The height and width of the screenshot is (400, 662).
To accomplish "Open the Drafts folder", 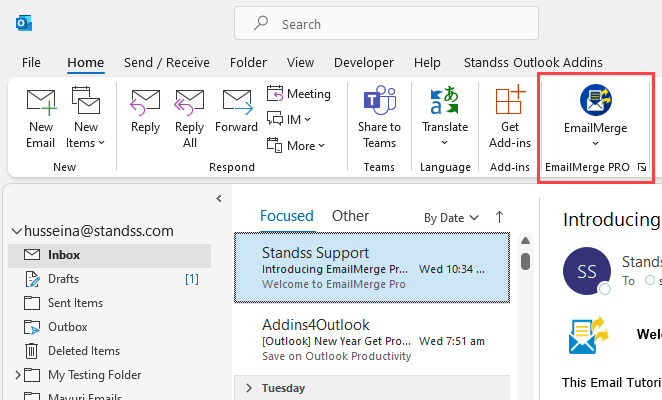I will coord(109,279).
